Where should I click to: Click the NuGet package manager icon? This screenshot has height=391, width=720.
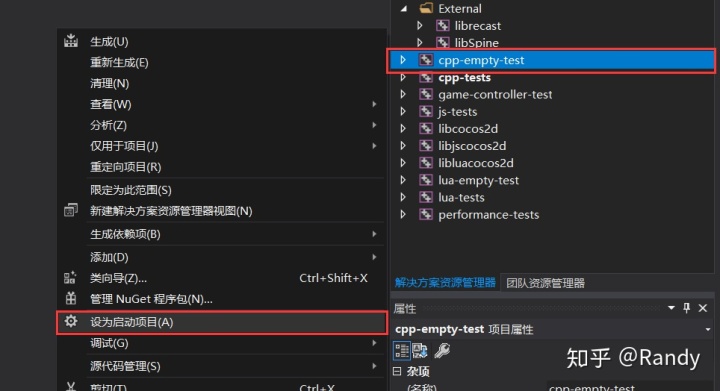pyautogui.click(x=71, y=298)
